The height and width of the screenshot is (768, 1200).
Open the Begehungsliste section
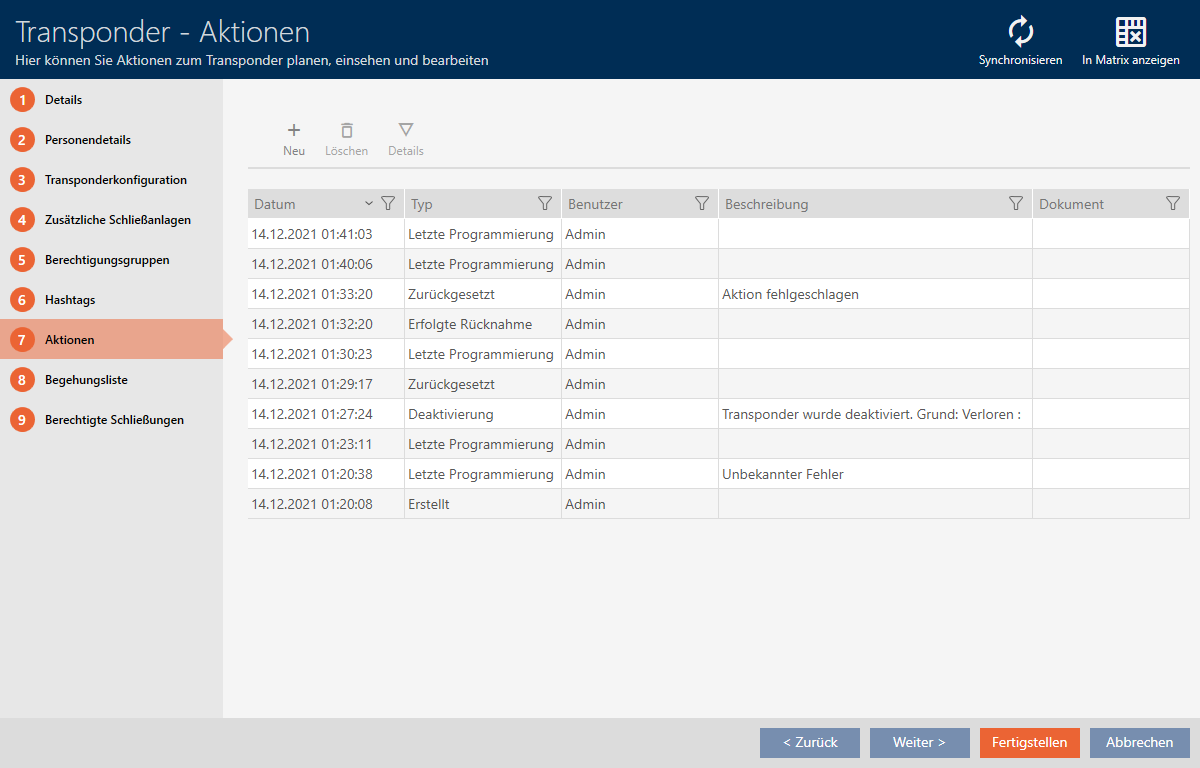click(x=86, y=380)
